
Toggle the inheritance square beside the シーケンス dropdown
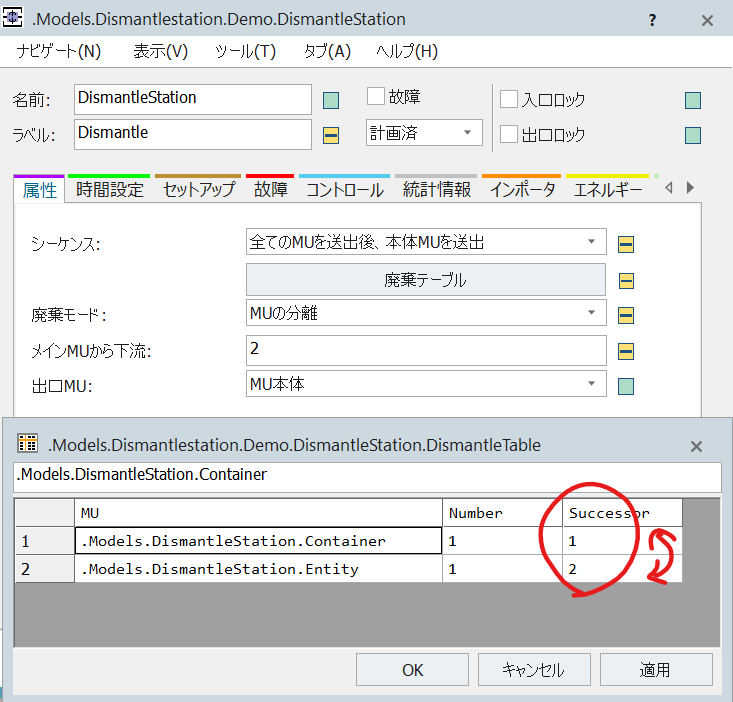[x=626, y=244]
